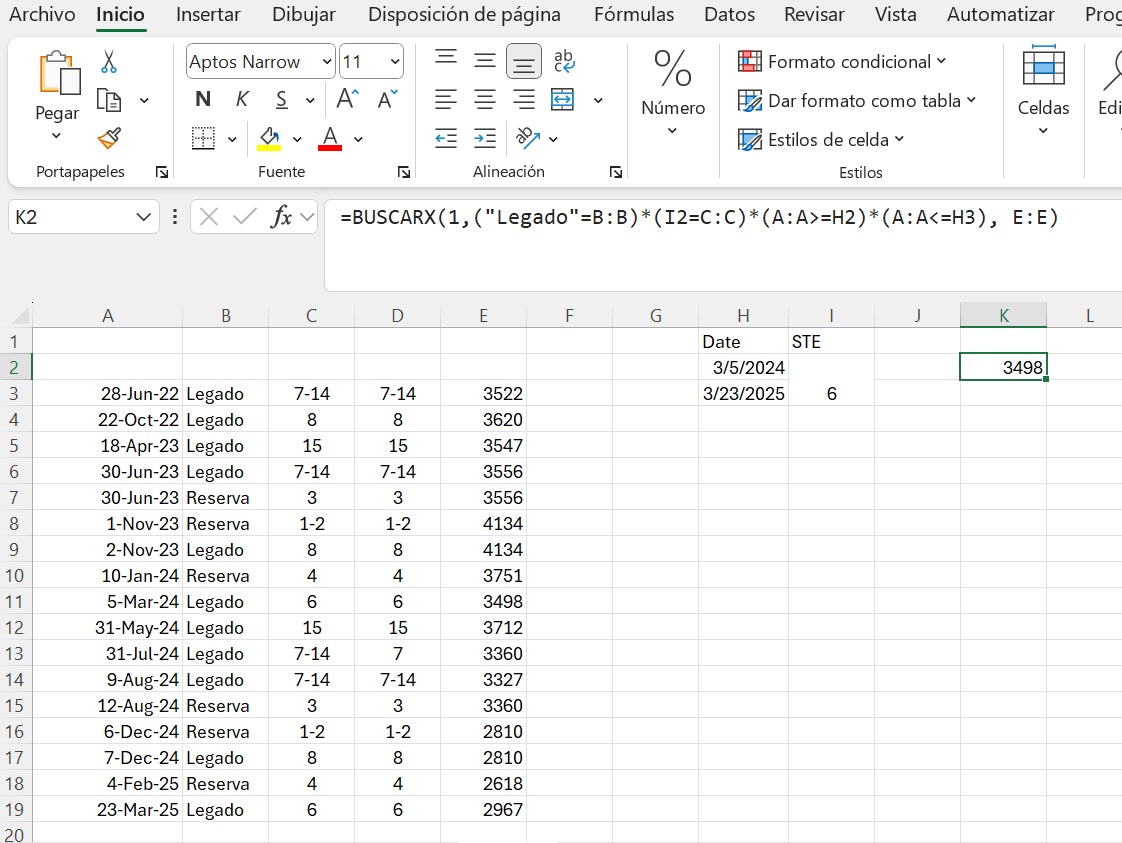The height and width of the screenshot is (843, 1122).
Task: Select cell K2 showing 3498
Action: coord(1003,367)
